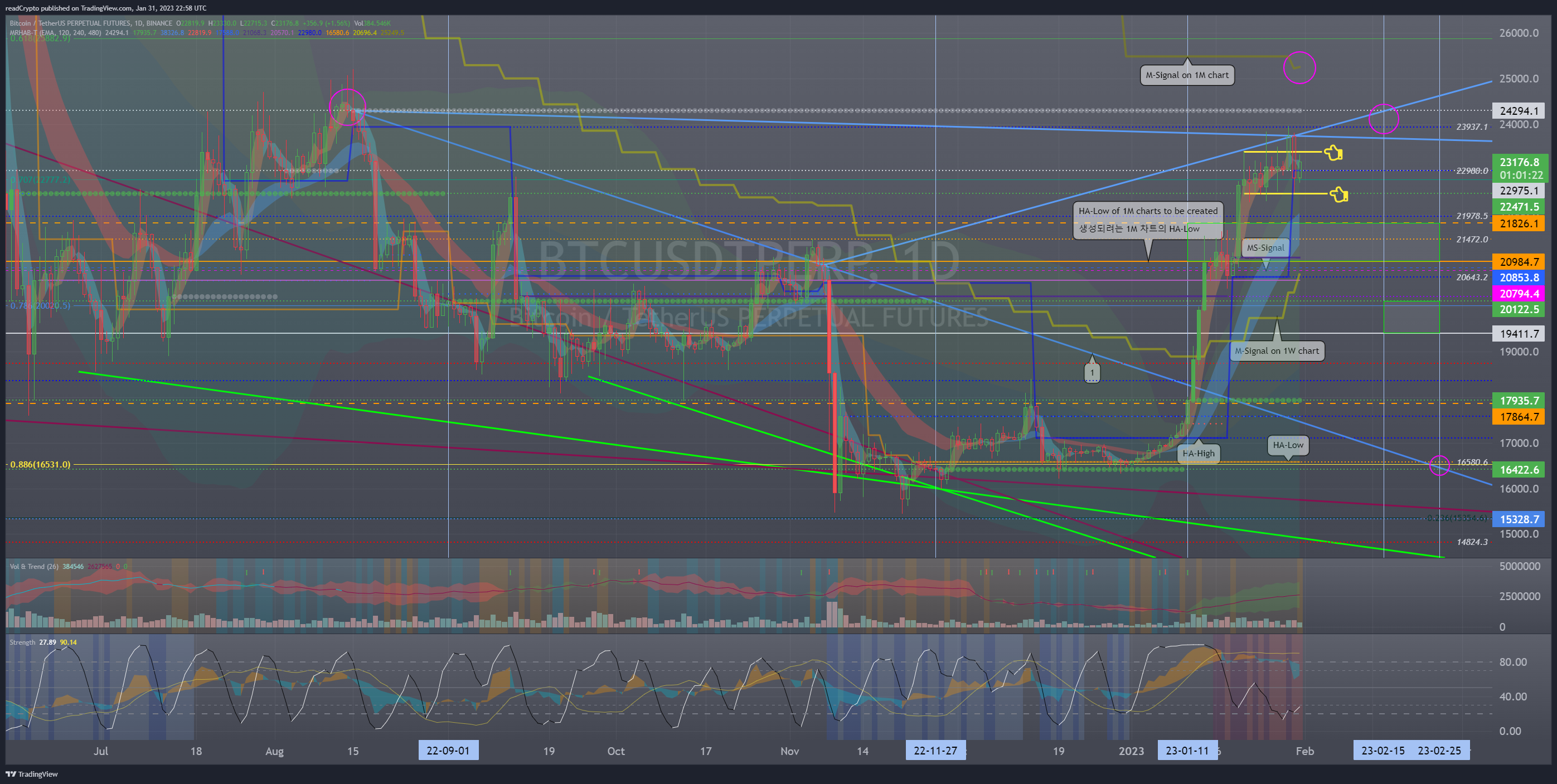Click the 0.786(20020.5) Fibonacci label
This screenshot has height=784, width=1557.
coord(40,305)
